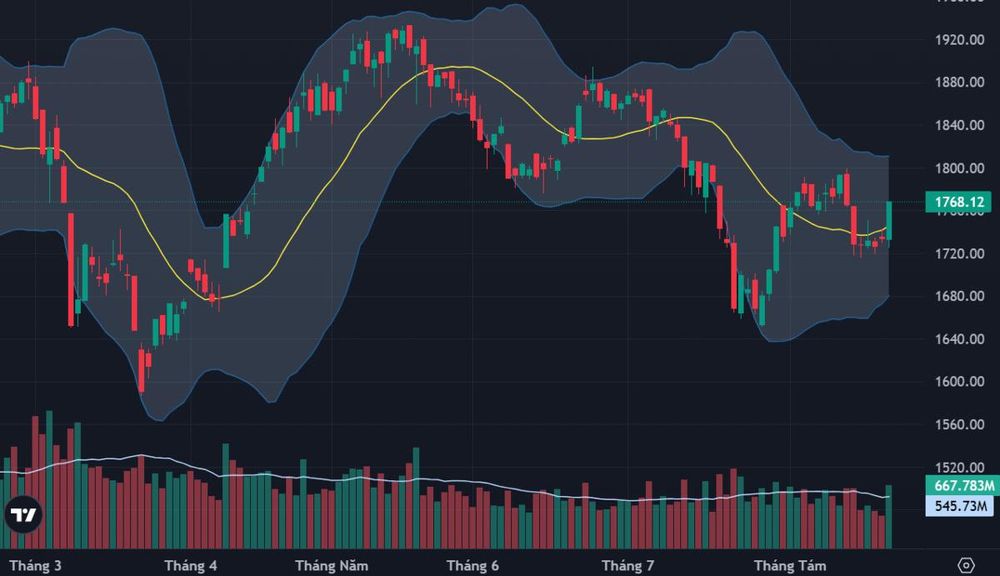Open chart settings gear icon
1000x576 pixels.
click(x=966, y=565)
